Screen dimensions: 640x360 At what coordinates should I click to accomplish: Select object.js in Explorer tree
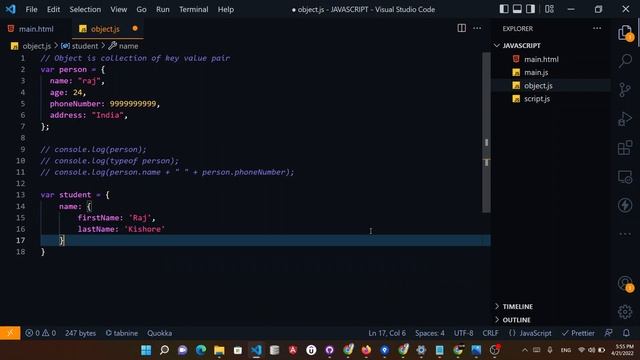pos(538,85)
